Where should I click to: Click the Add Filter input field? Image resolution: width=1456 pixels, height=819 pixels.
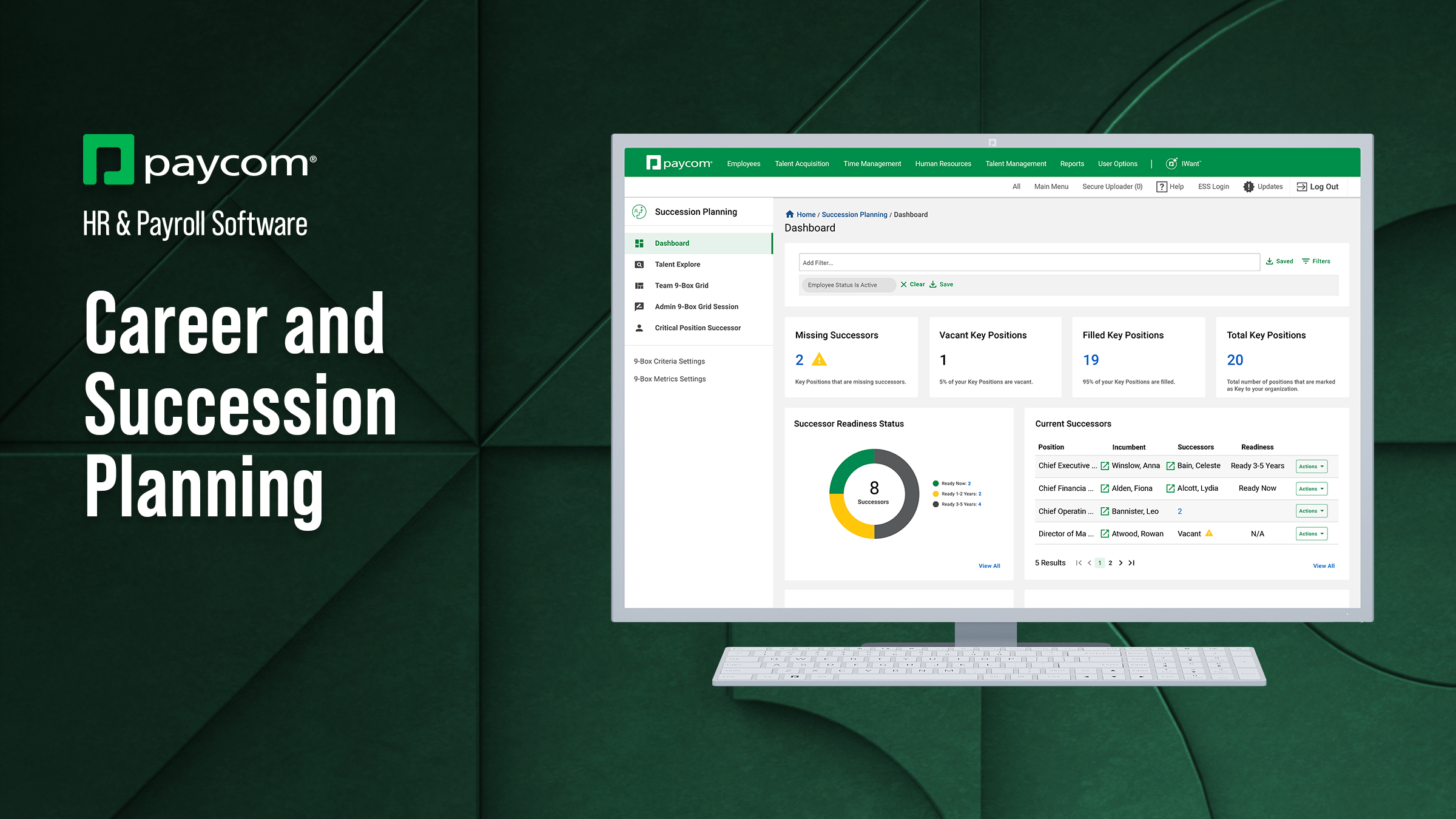coord(1028,263)
